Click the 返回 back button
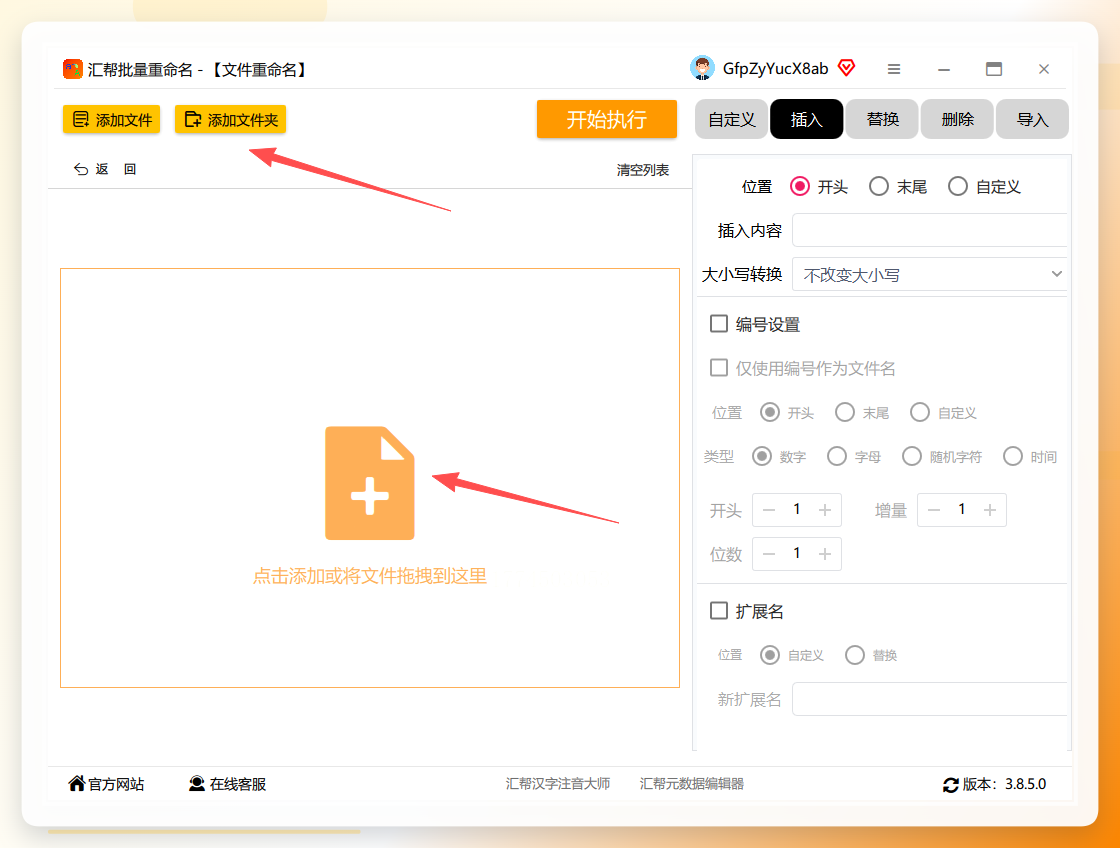The image size is (1120, 848). 104,169
